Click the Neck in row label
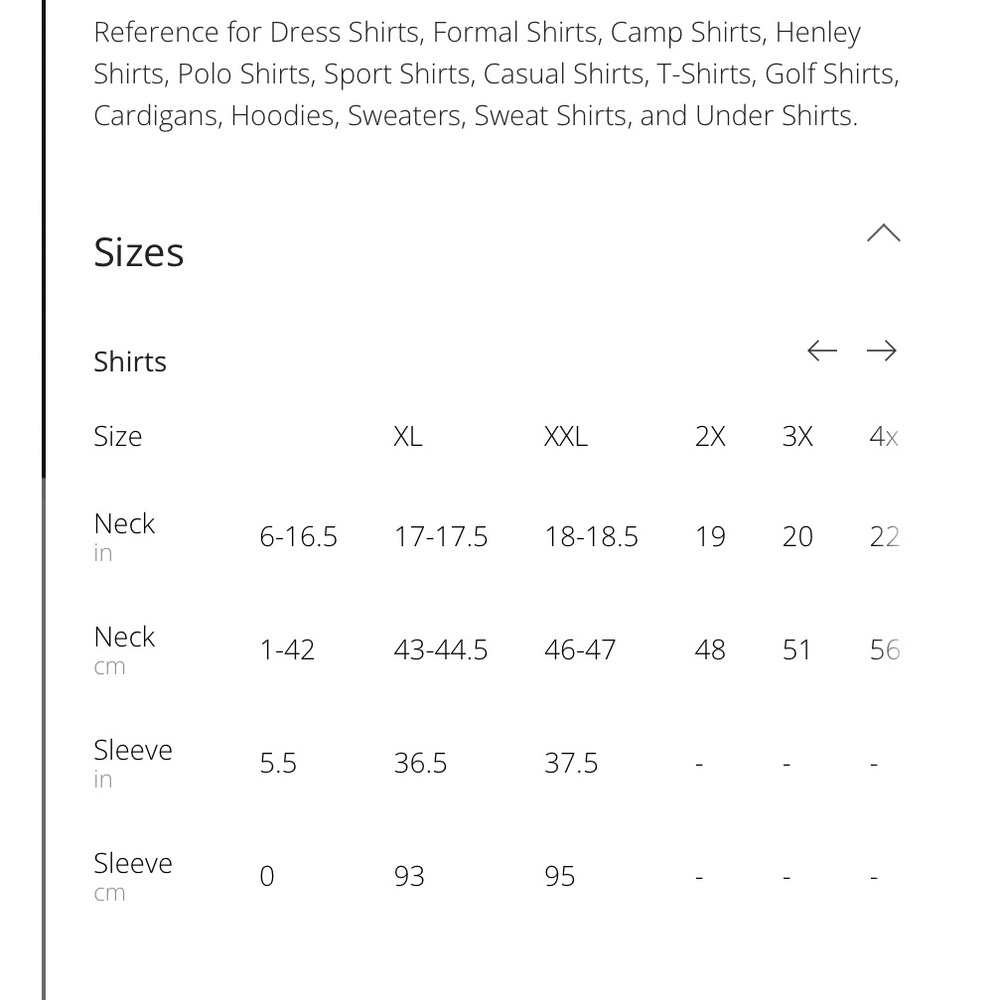This screenshot has height=1000, width=1000. pos(124,536)
